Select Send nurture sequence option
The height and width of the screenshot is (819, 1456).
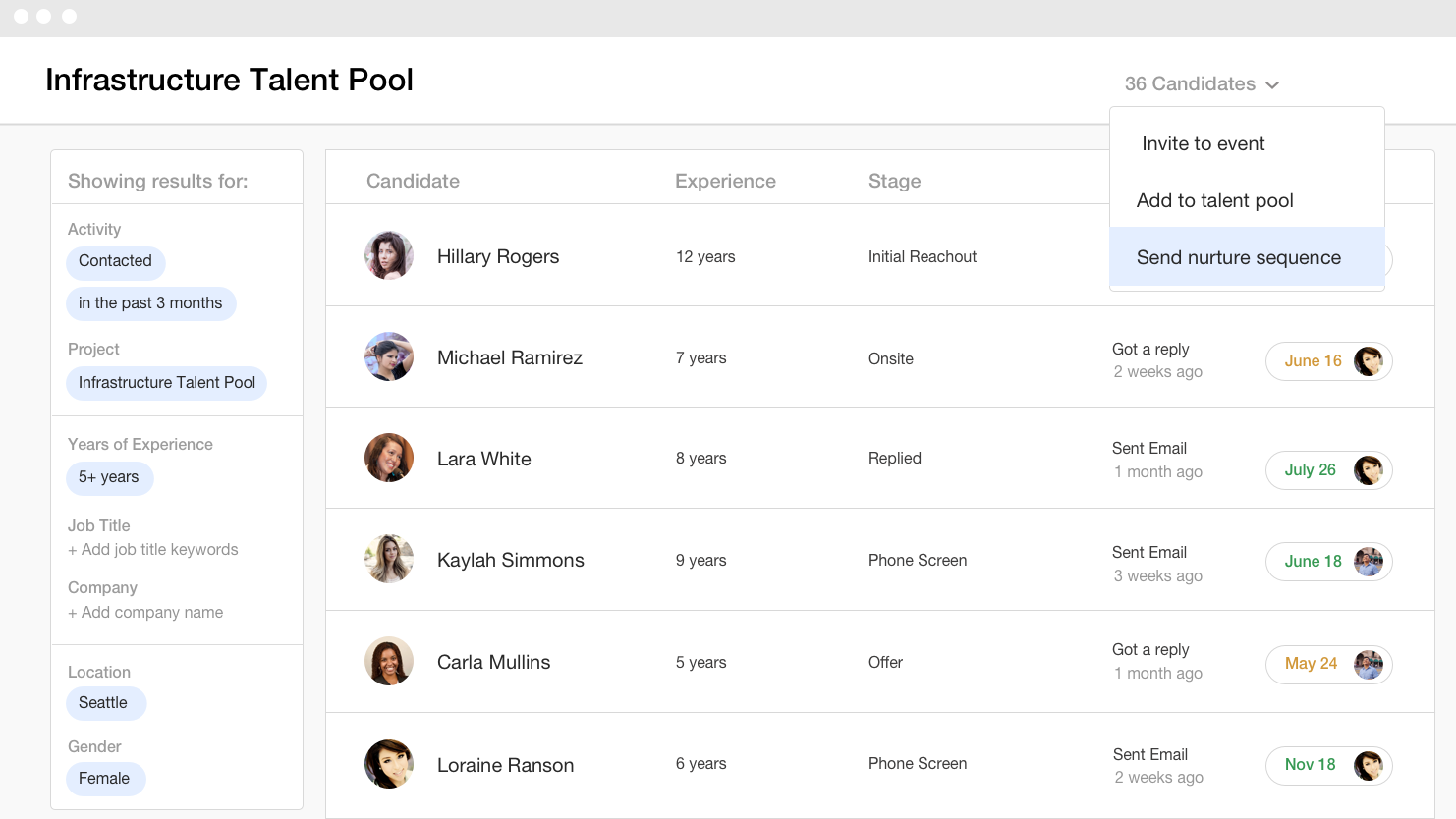1247,257
